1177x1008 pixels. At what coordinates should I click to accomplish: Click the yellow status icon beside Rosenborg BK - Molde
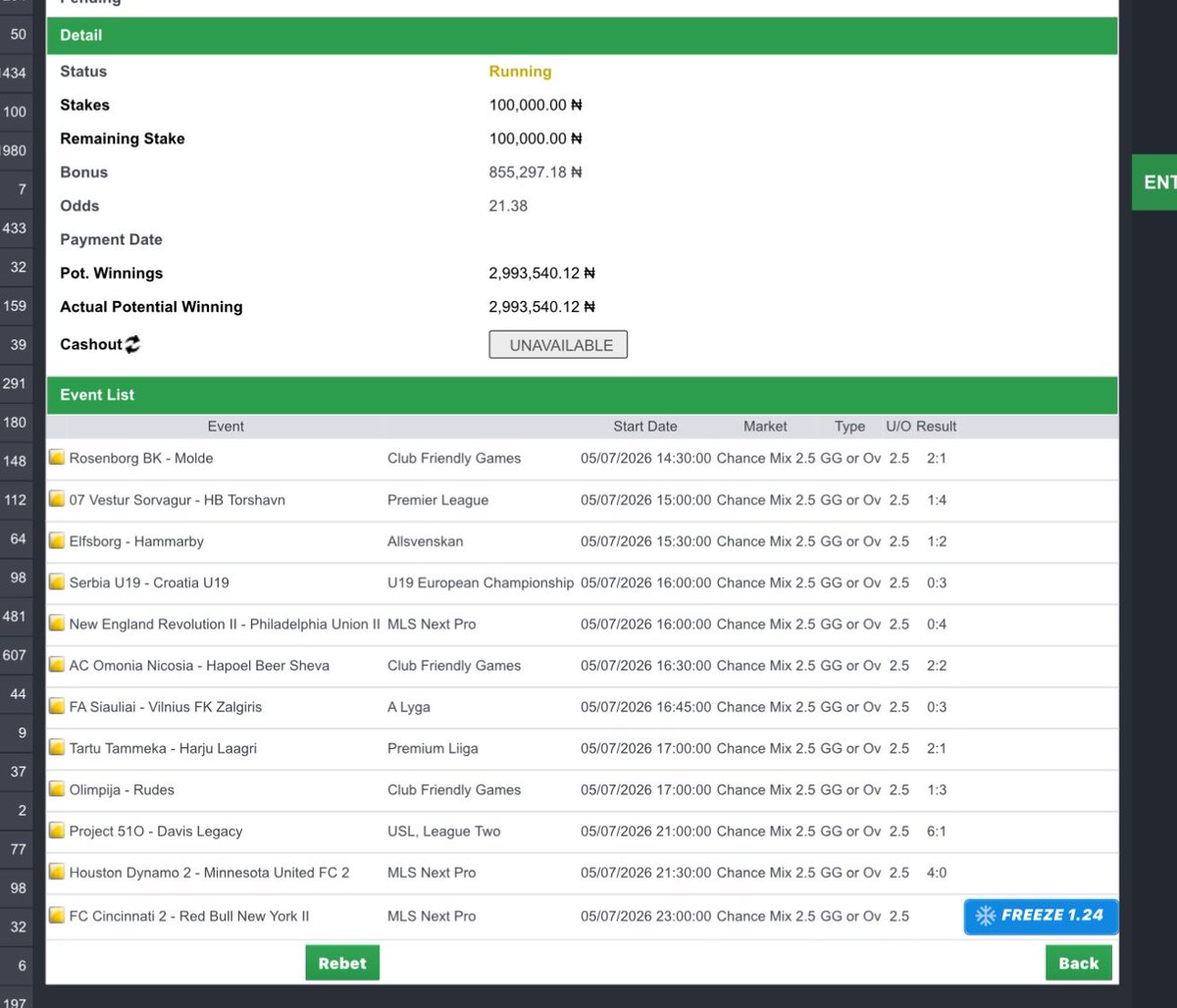pyautogui.click(x=57, y=458)
